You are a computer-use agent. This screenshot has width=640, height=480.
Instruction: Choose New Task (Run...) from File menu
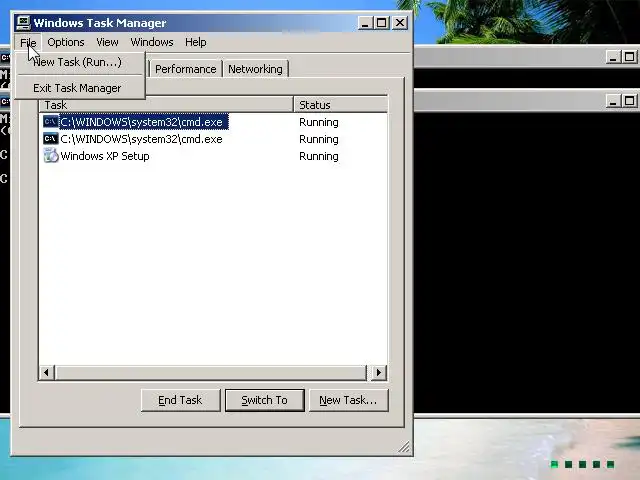(x=80, y=62)
